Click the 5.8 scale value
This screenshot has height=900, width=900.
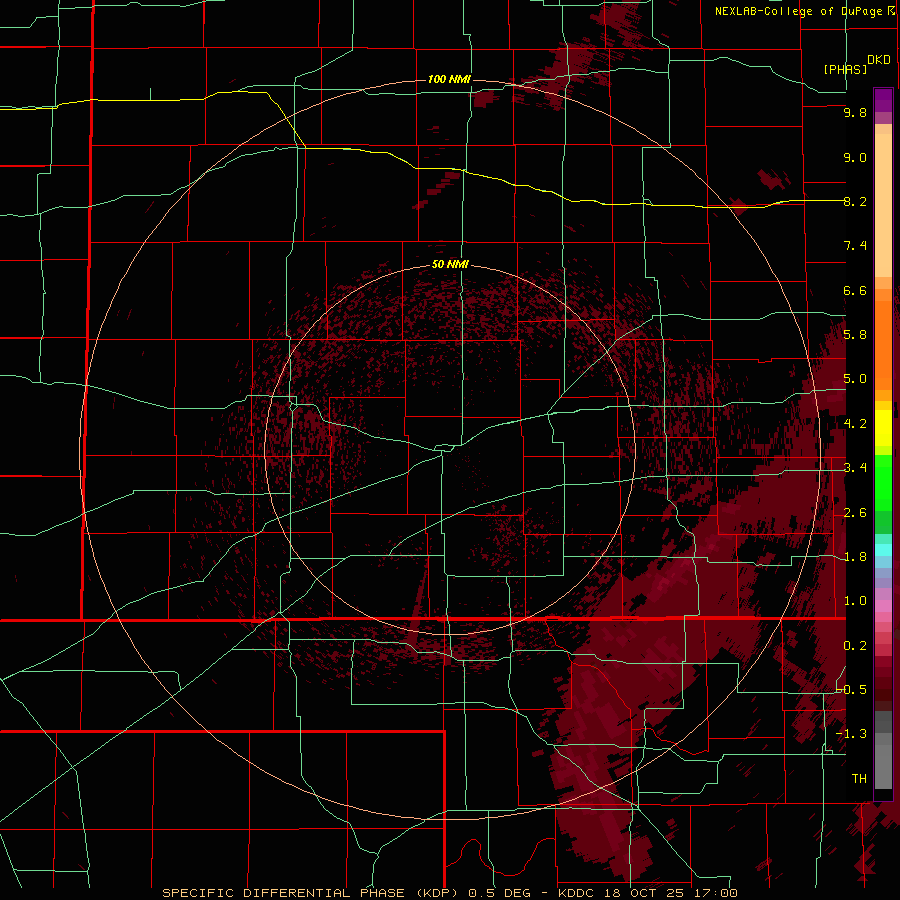[855, 335]
